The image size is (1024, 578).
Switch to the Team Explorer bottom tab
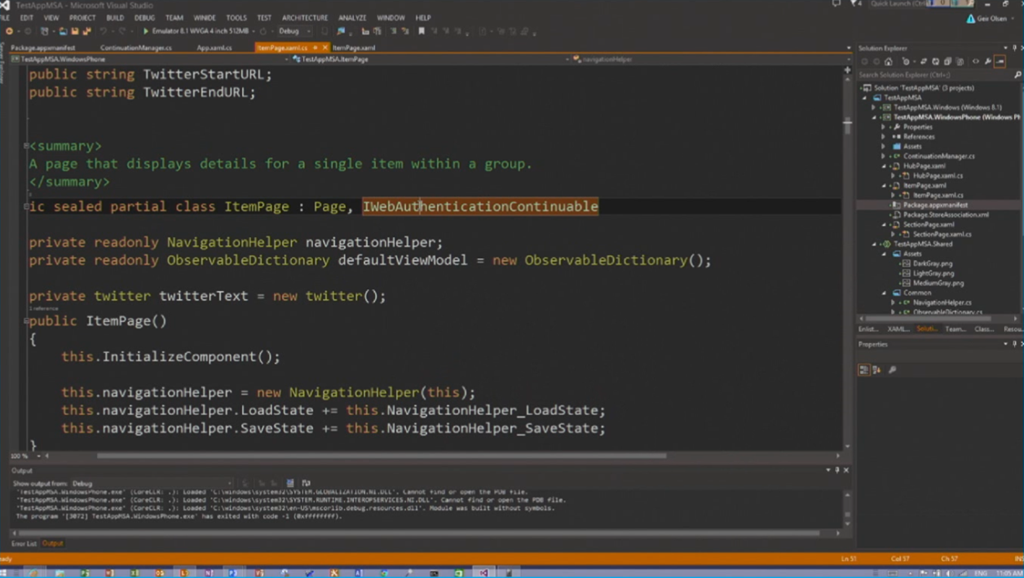(955, 329)
